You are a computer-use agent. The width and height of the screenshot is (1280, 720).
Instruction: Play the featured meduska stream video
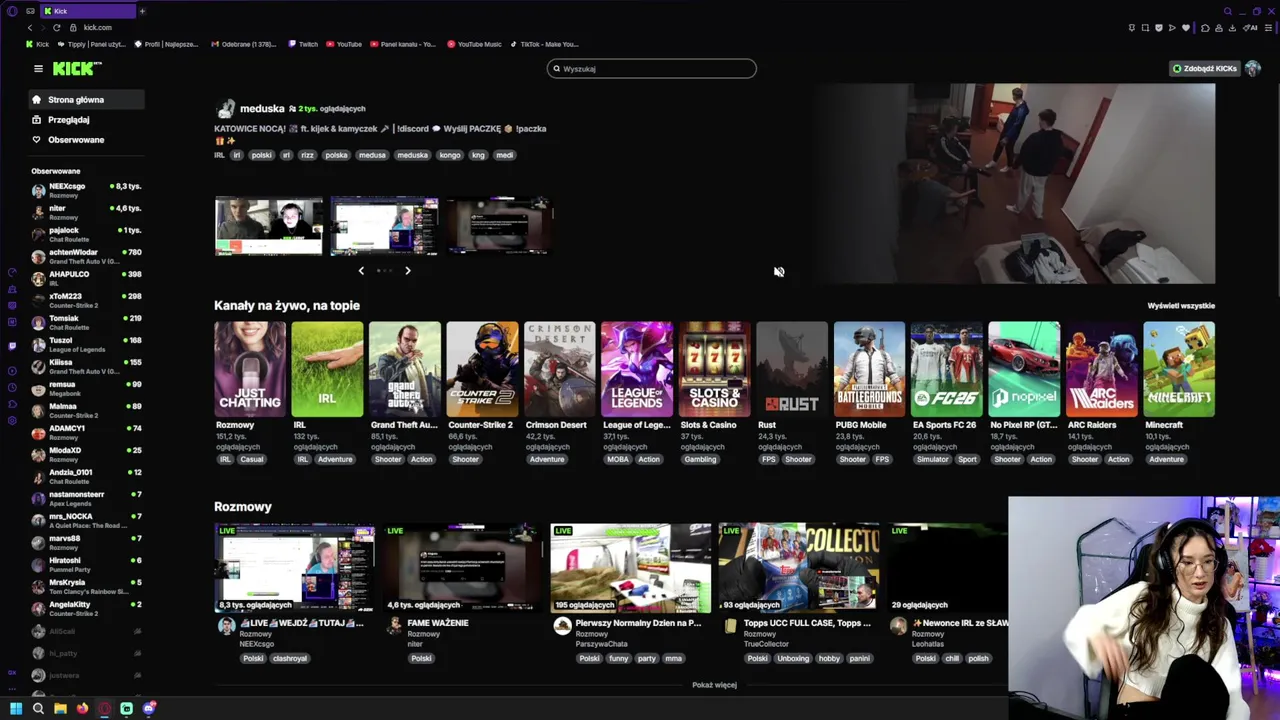pyautogui.click(x=1014, y=184)
